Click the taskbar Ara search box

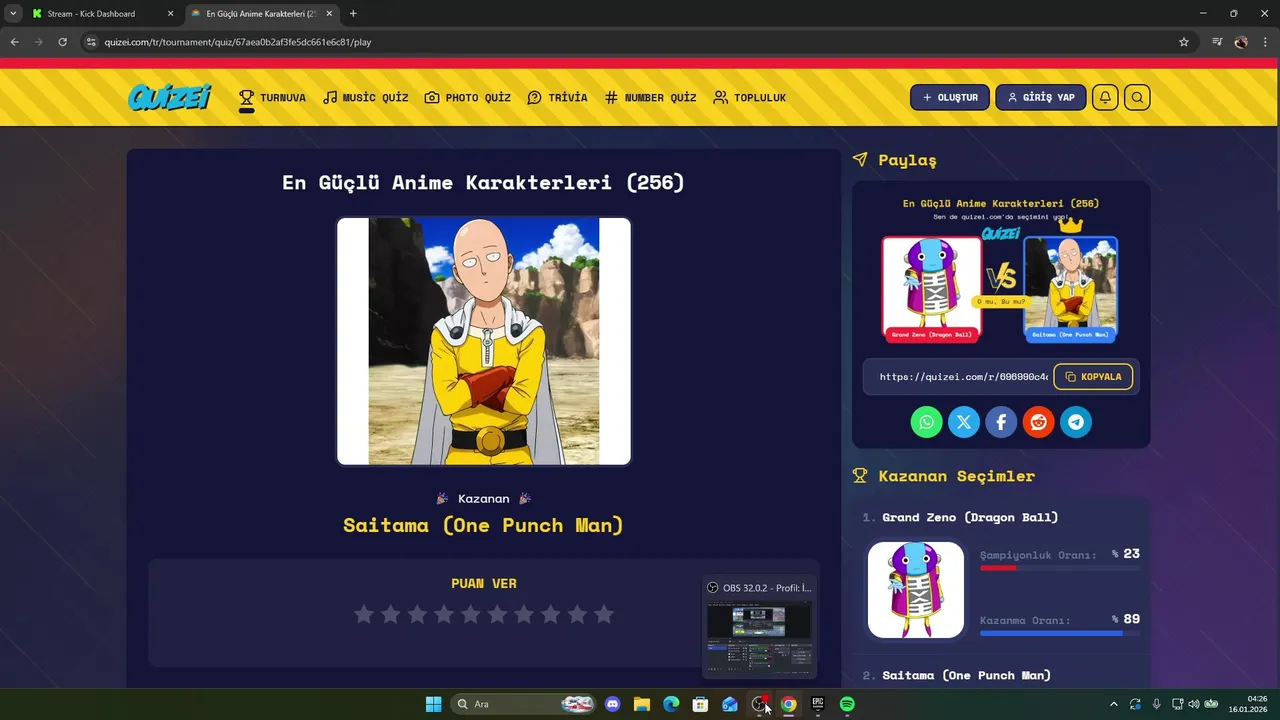(x=524, y=704)
